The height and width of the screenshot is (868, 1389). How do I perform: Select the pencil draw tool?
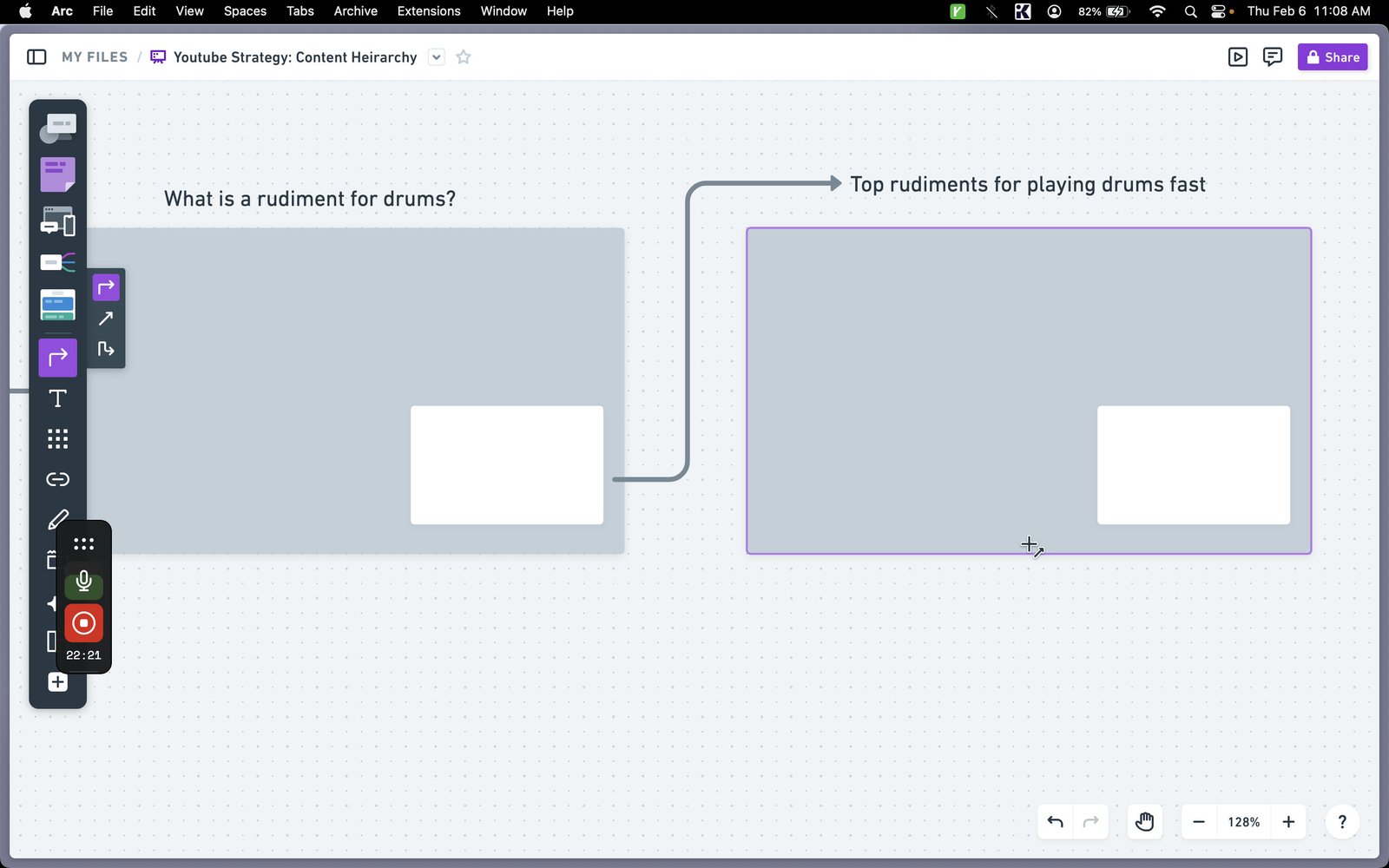tap(58, 519)
